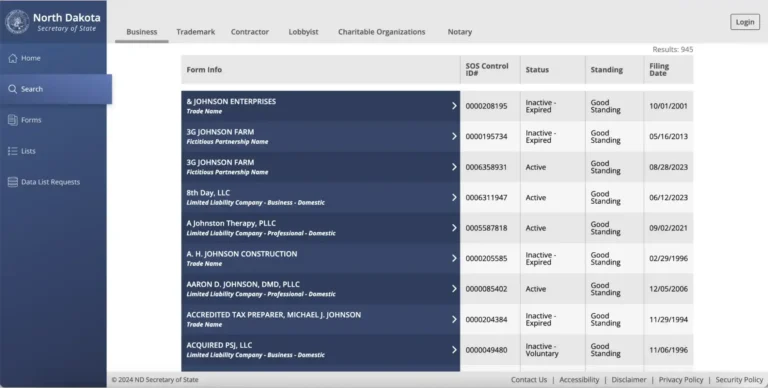Click the Lists bullet icon in sidebar
The width and height of the screenshot is (768, 388).
click(13, 151)
